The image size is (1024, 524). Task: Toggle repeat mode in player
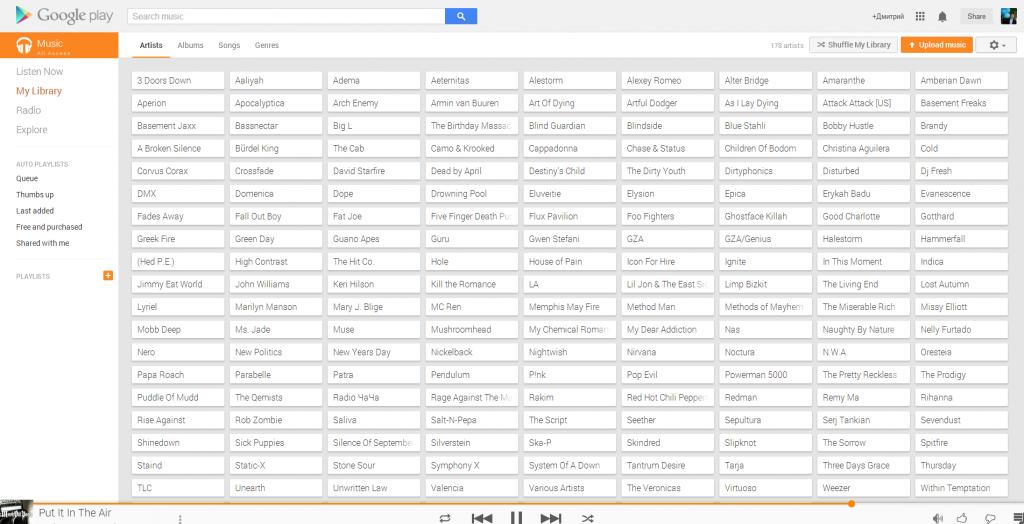pyautogui.click(x=445, y=518)
